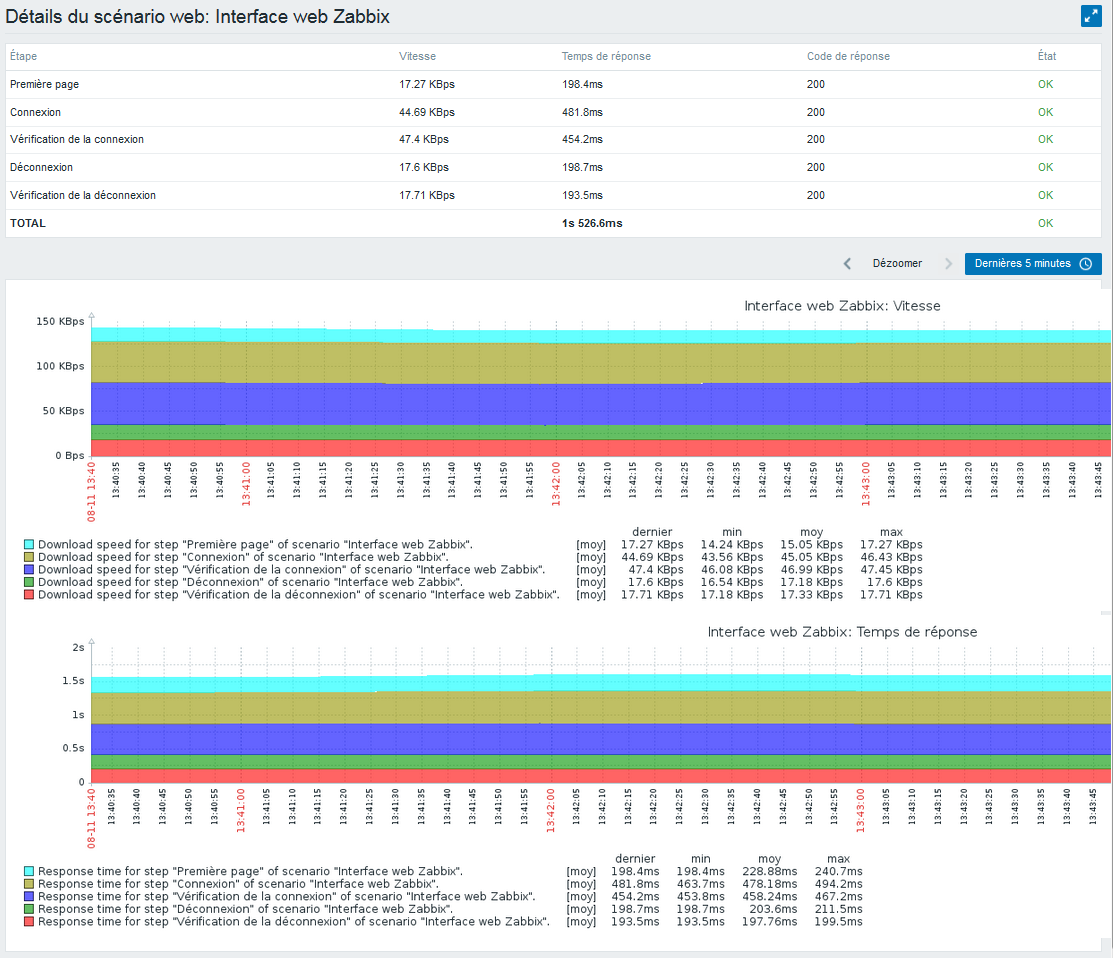
Task: Click the TOTAL row label
Action: click(x=28, y=223)
